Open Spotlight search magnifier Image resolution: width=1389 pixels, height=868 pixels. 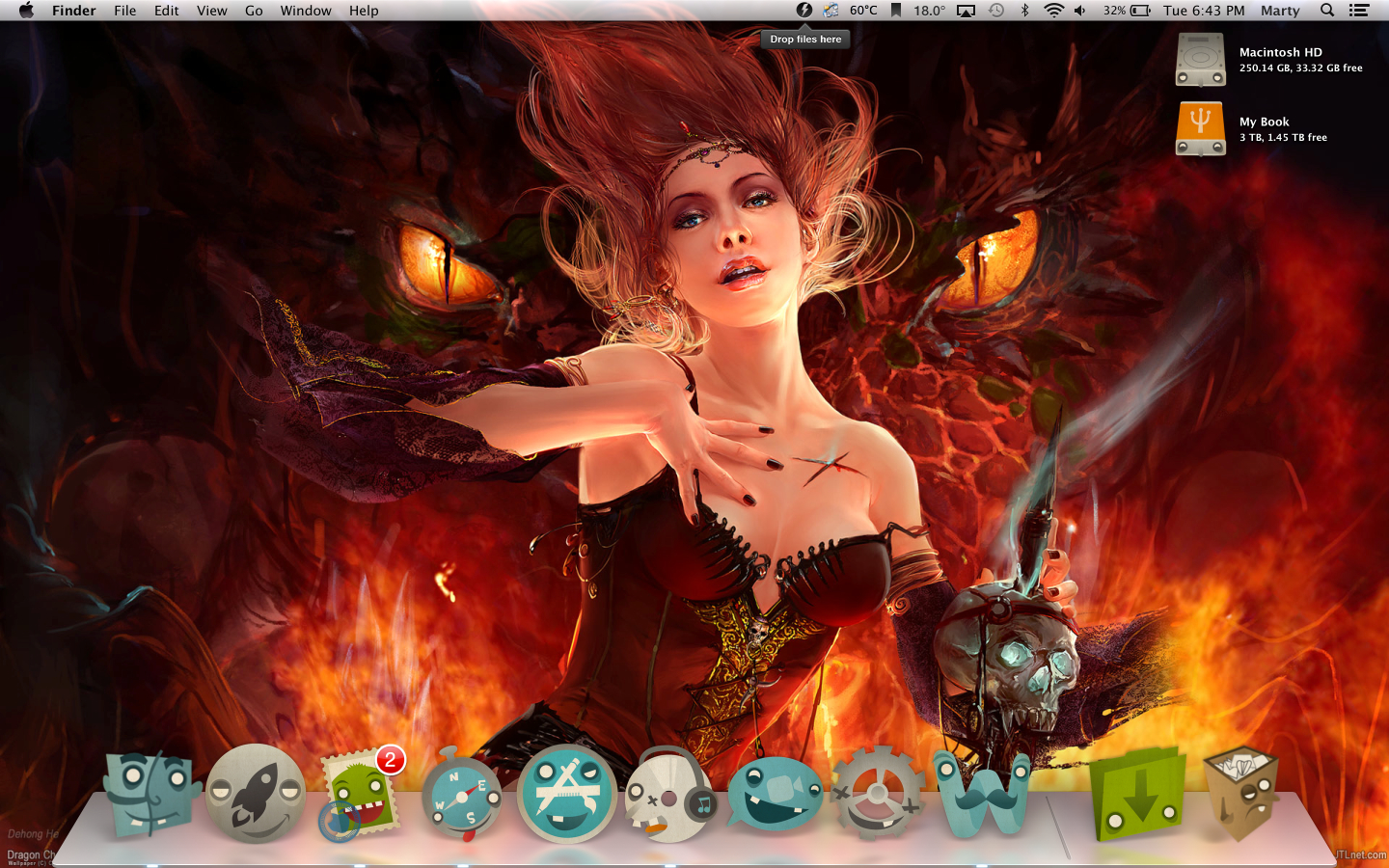click(1327, 11)
